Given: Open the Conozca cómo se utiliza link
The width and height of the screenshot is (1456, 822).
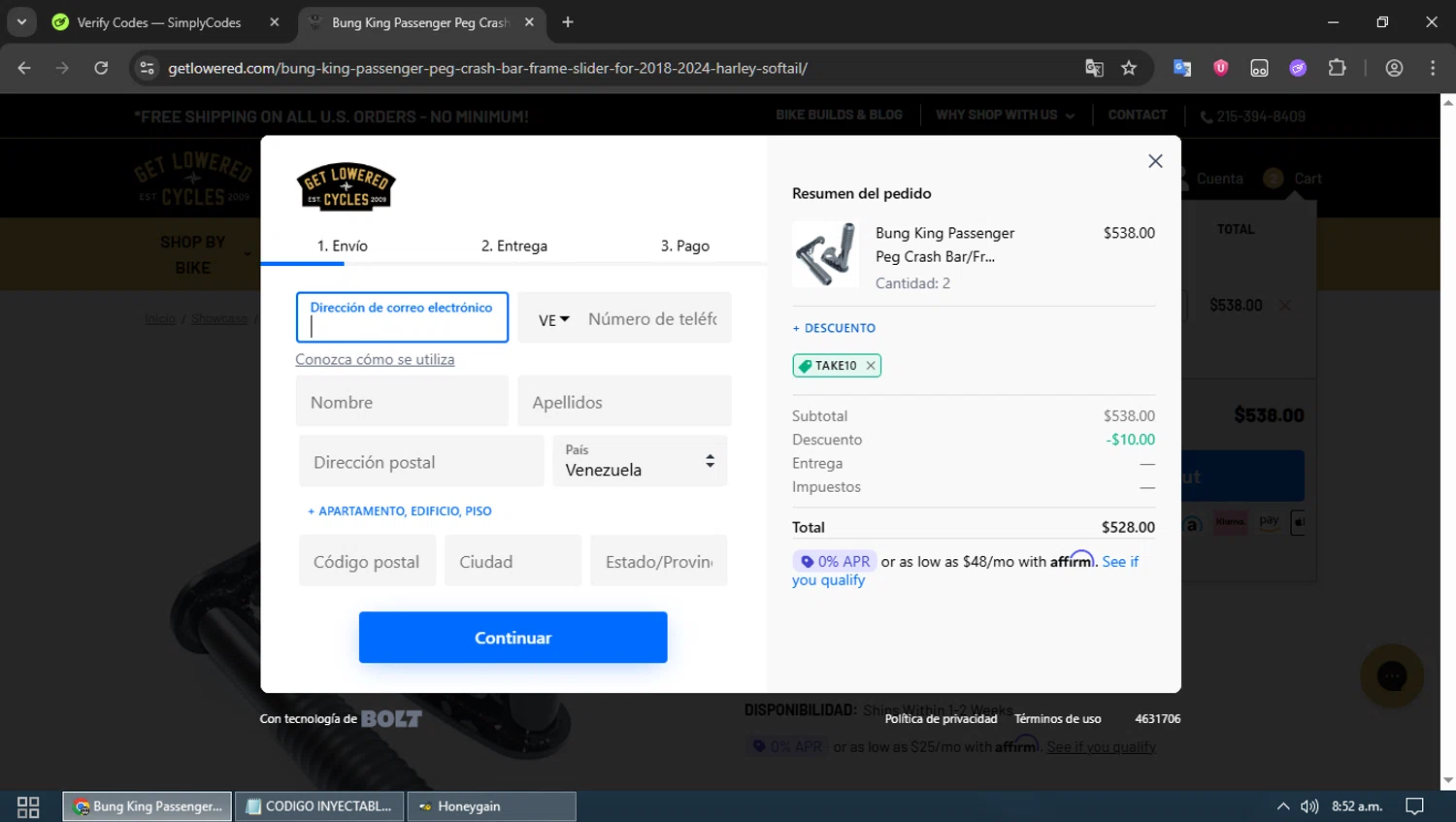Looking at the screenshot, I should coord(375,359).
